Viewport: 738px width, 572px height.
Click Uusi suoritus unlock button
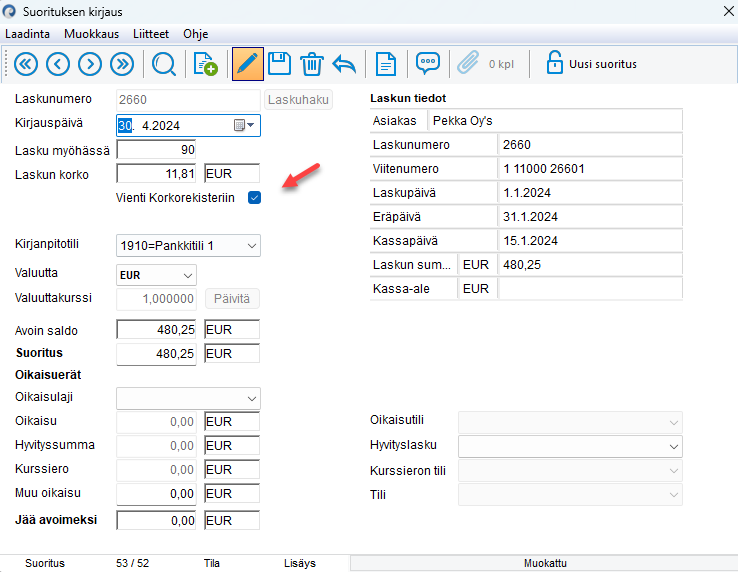[x=591, y=63]
